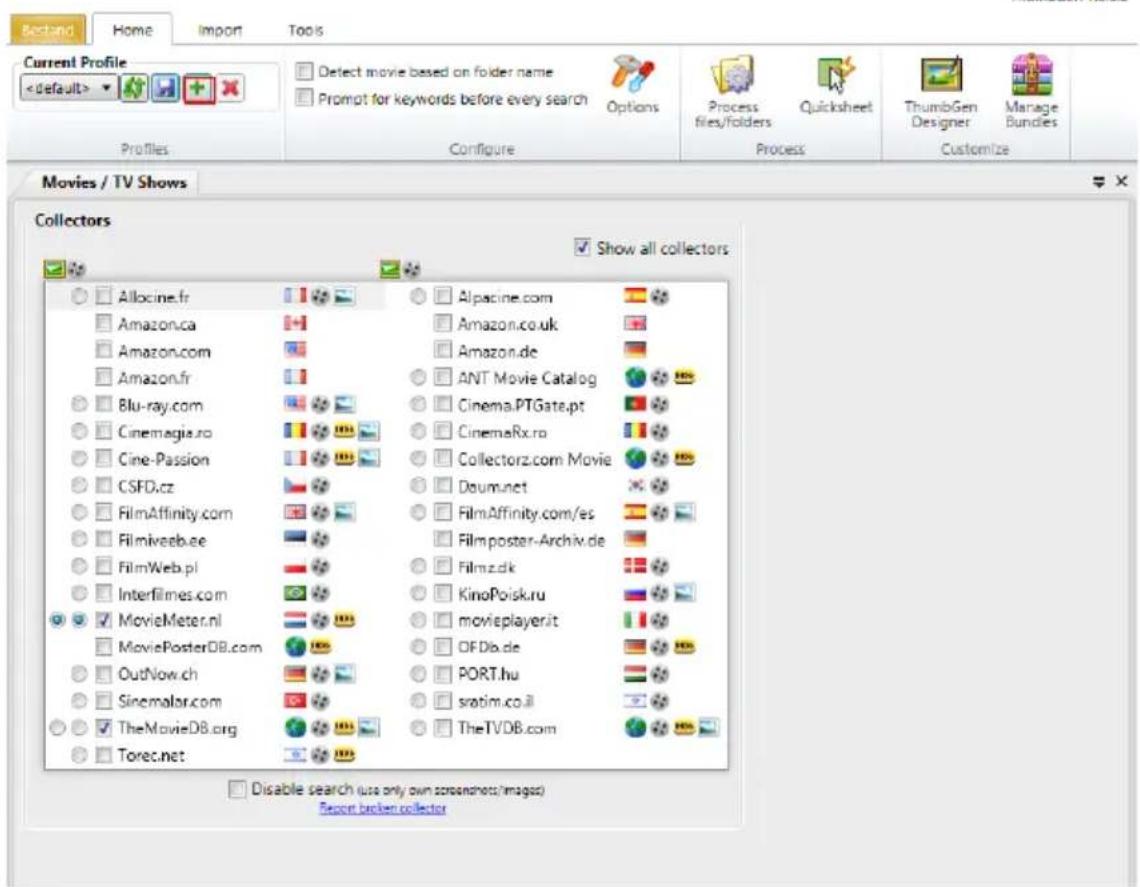Click globe icon beside TheMovieDB.org
The image size is (1140, 887).
pyautogui.click(x=294, y=727)
